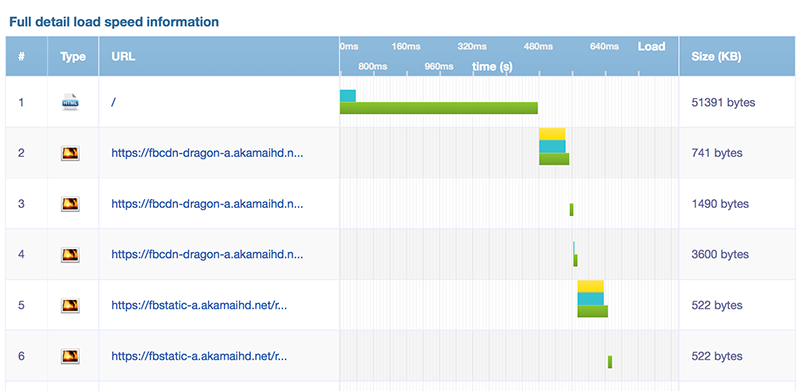Click the image type icon in row 4
Image resolution: width=800 pixels, height=391 pixels.
coord(70,254)
